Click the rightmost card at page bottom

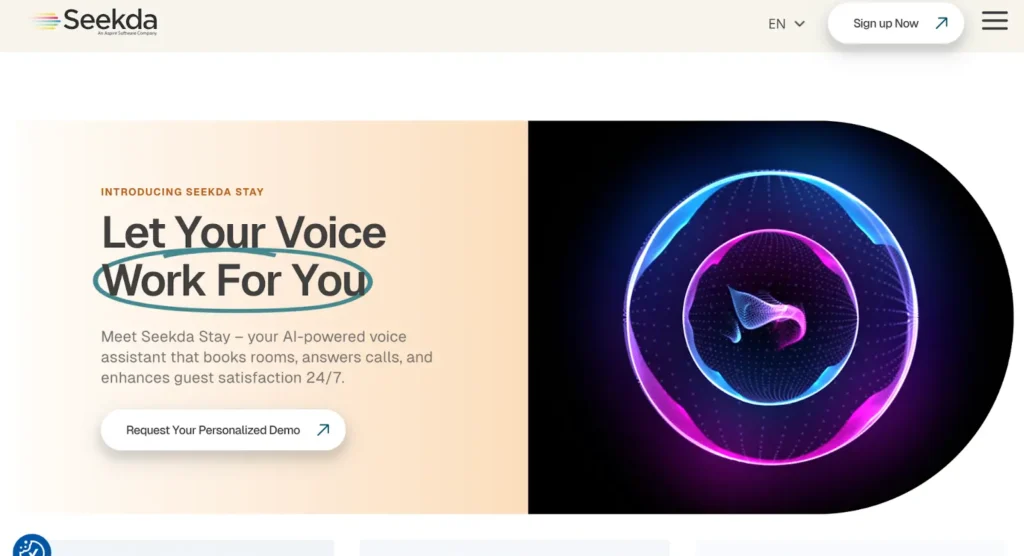point(850,548)
